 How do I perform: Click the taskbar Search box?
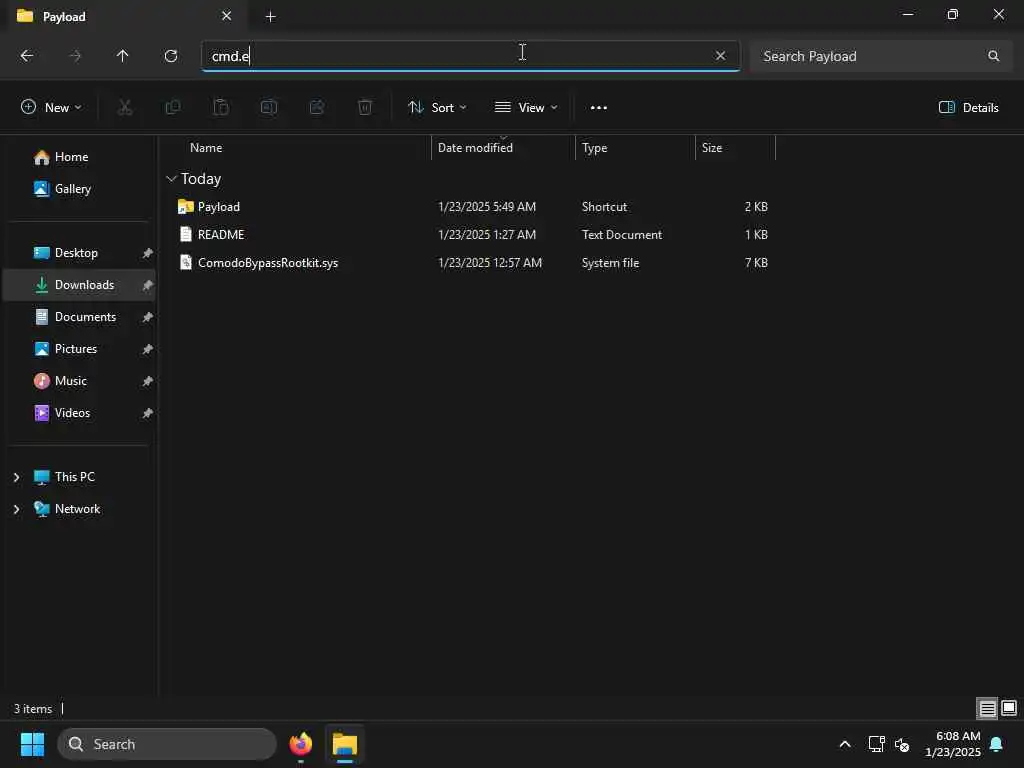click(167, 744)
